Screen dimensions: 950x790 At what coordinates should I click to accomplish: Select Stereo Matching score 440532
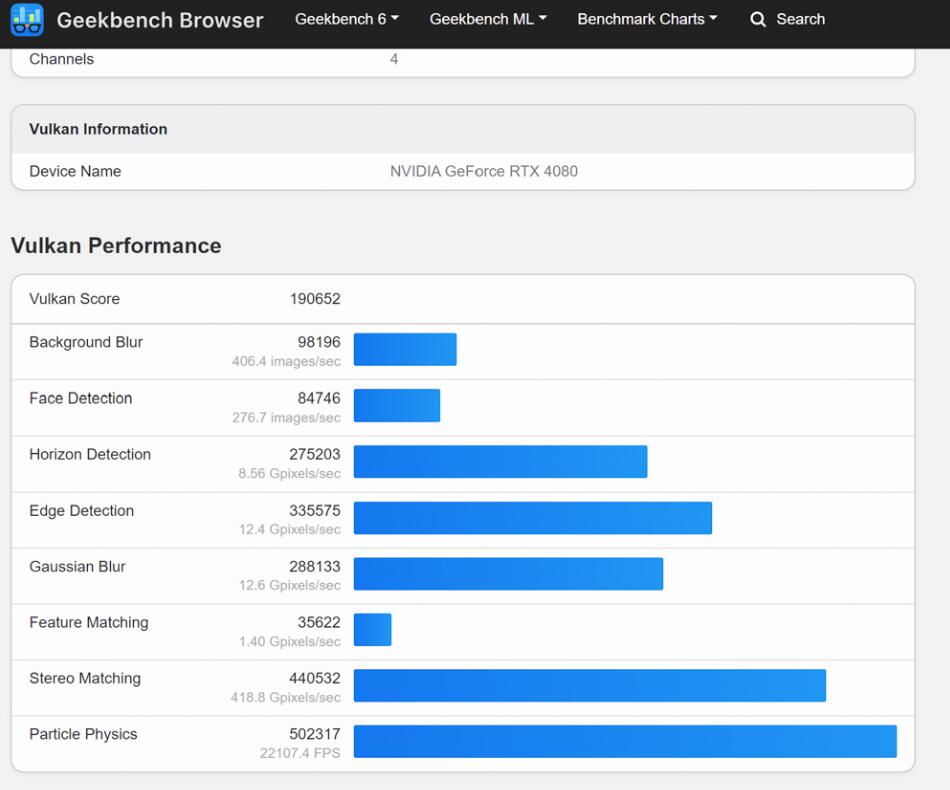pos(315,679)
